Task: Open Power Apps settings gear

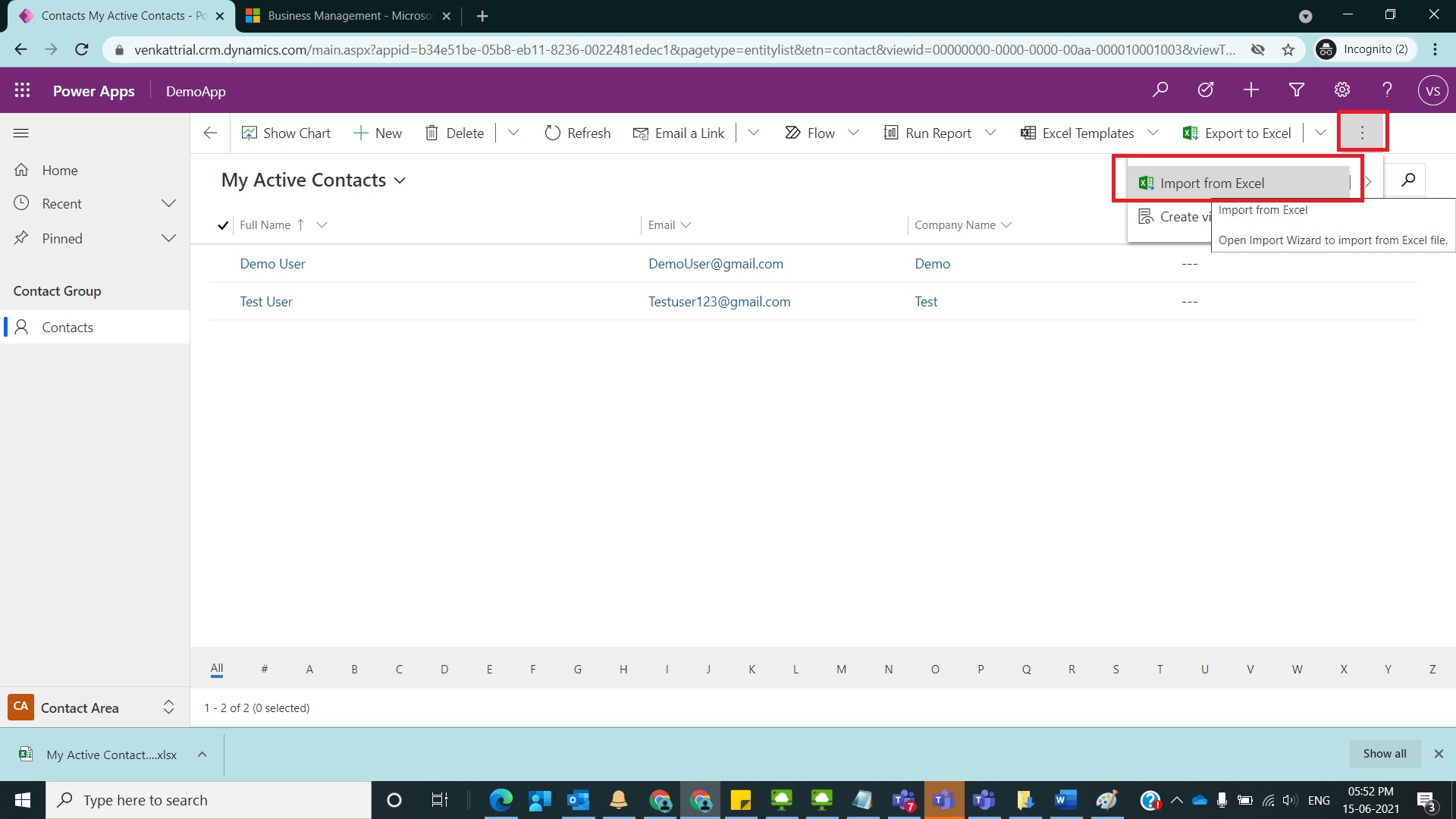Action: click(1341, 89)
